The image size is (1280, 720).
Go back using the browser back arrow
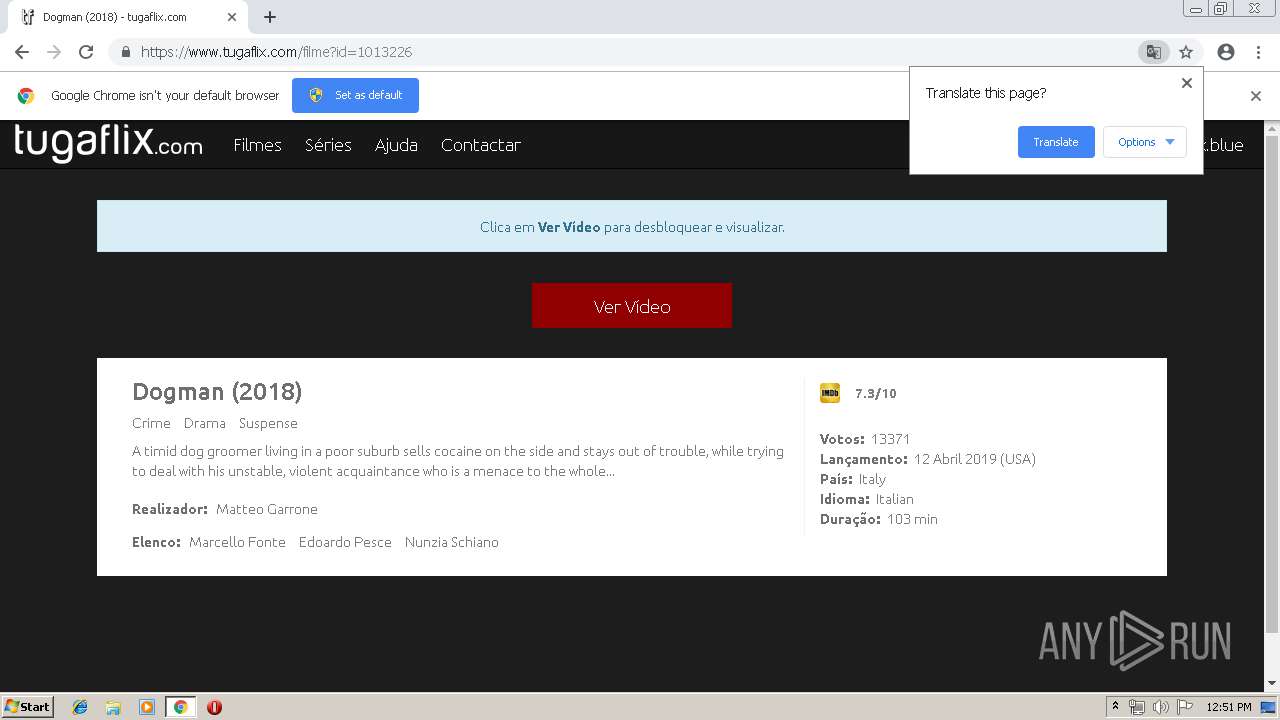22,52
